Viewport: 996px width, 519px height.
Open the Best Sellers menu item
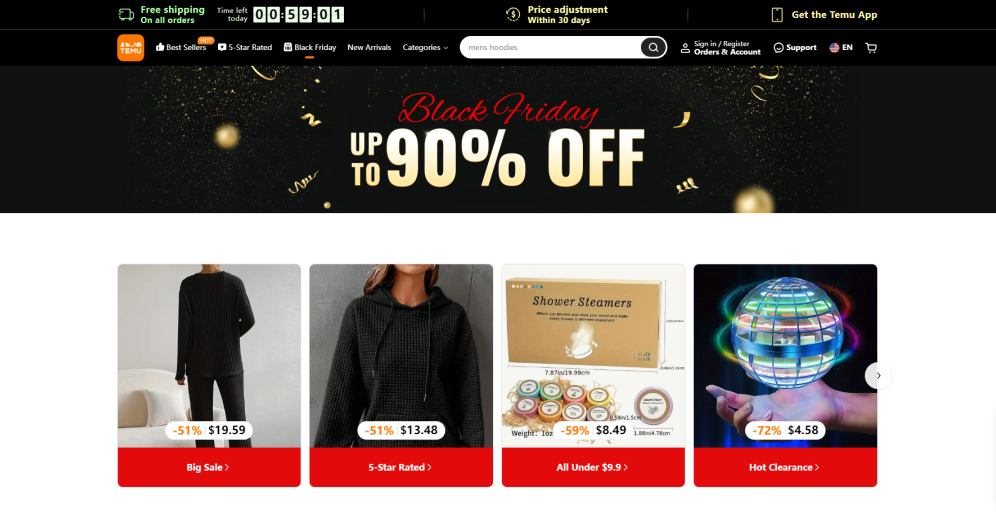click(181, 48)
